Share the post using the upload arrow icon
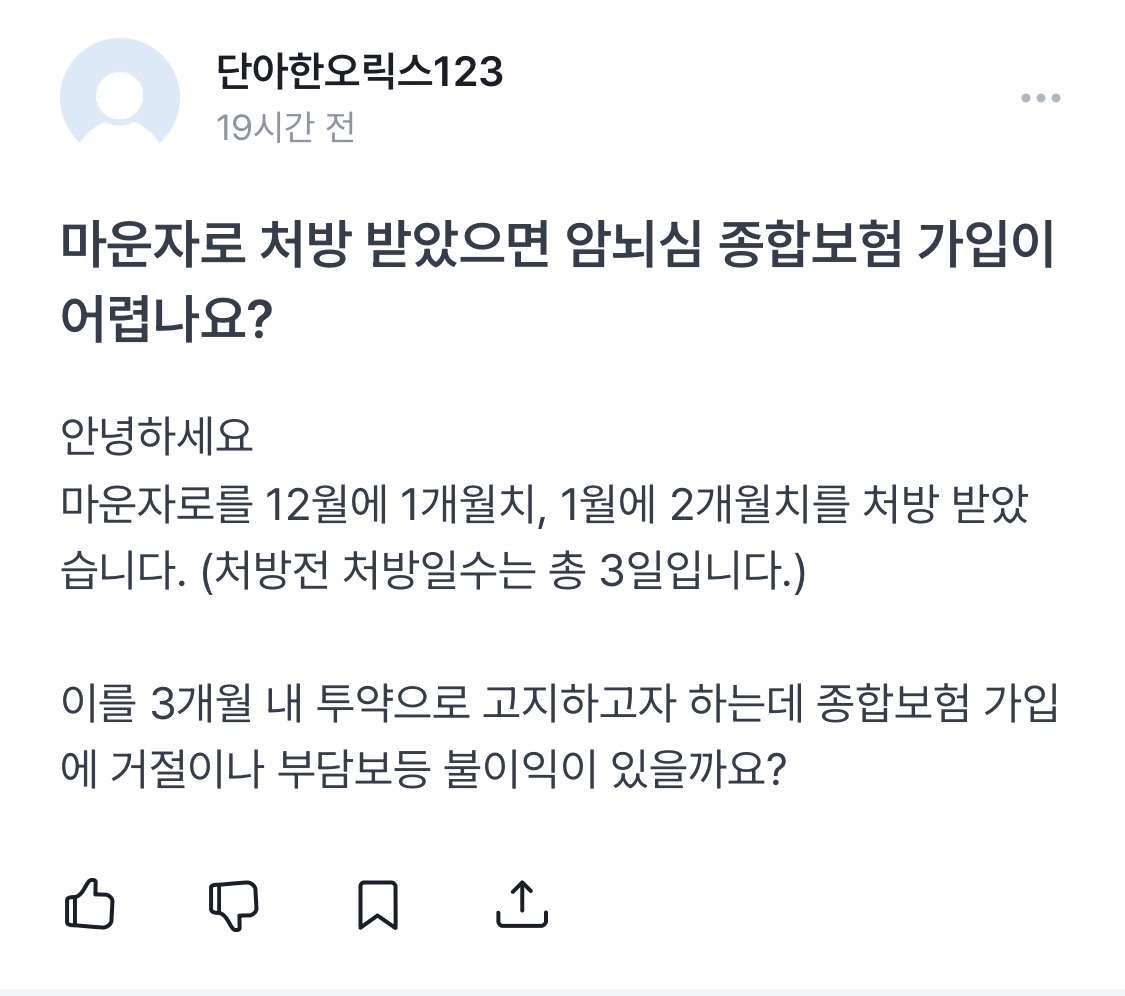1125x996 pixels. point(522,904)
